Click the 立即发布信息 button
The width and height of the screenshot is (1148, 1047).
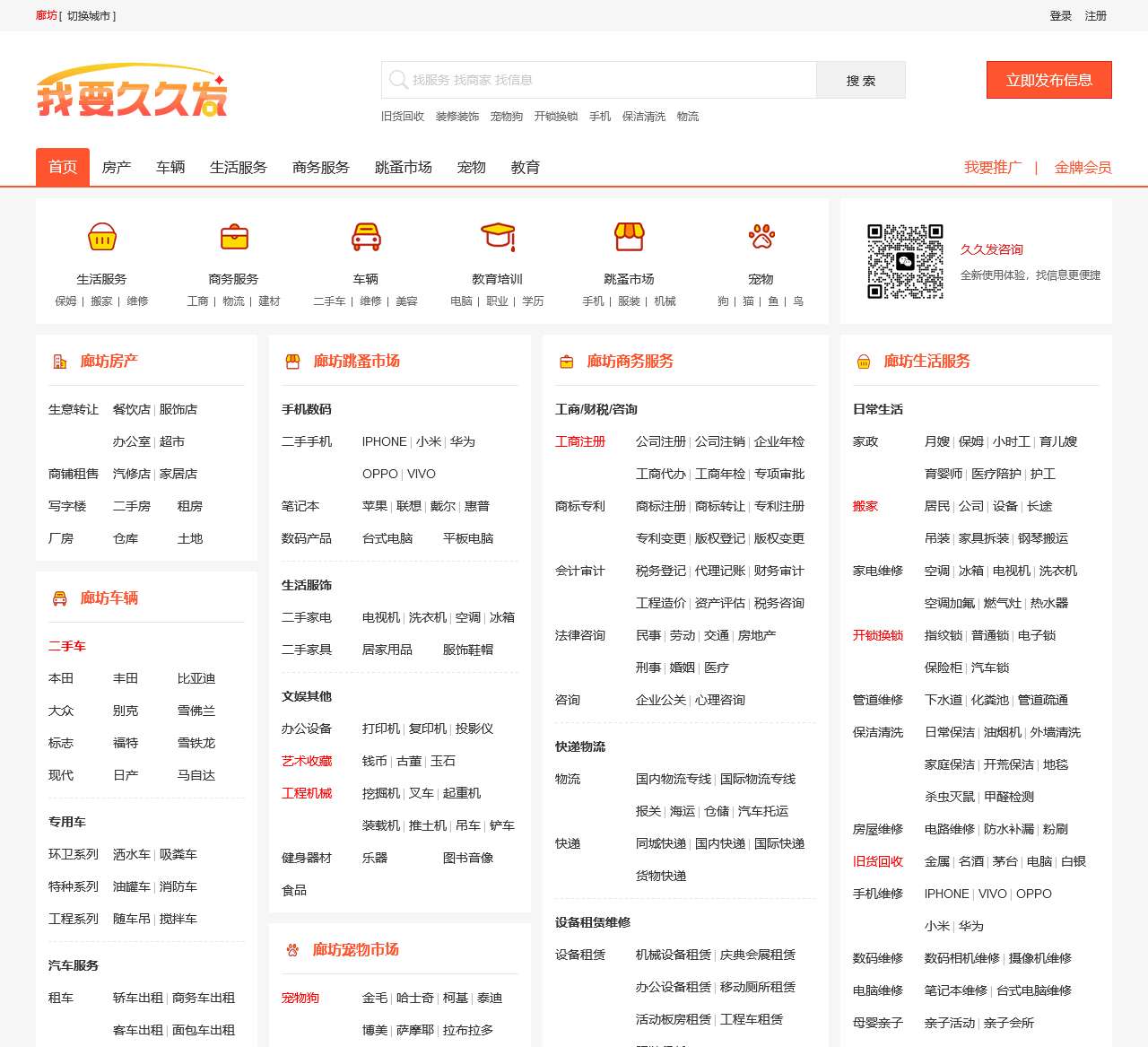point(1049,80)
